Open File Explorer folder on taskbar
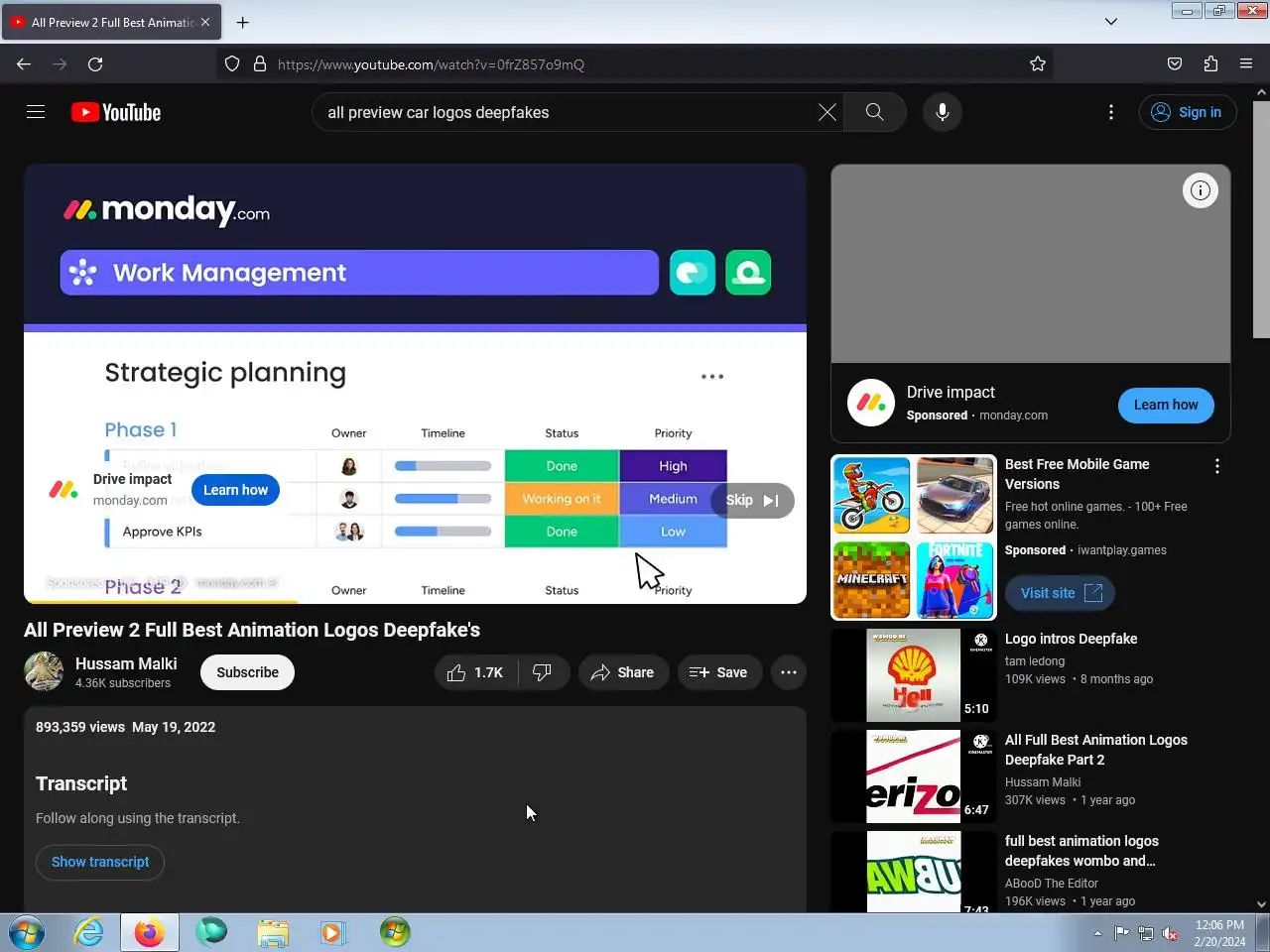This screenshot has height=952, width=1270. [273, 932]
